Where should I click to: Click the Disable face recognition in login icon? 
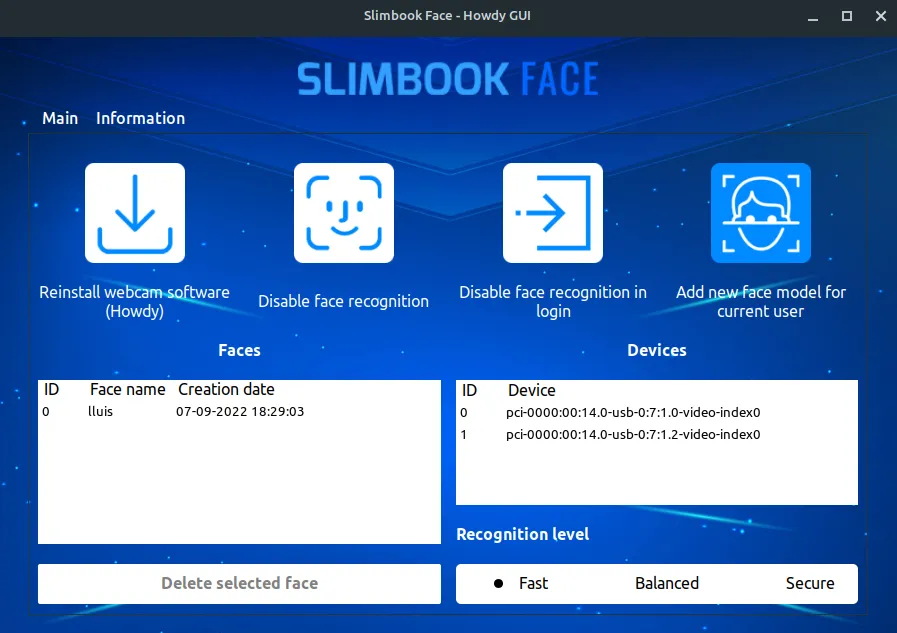[552, 213]
